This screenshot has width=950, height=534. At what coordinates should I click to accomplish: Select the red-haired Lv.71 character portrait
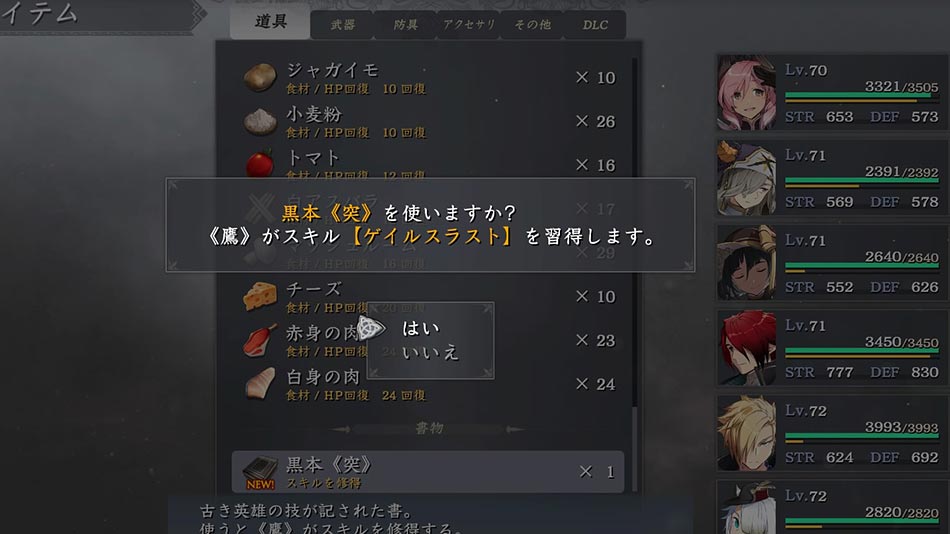coord(746,348)
